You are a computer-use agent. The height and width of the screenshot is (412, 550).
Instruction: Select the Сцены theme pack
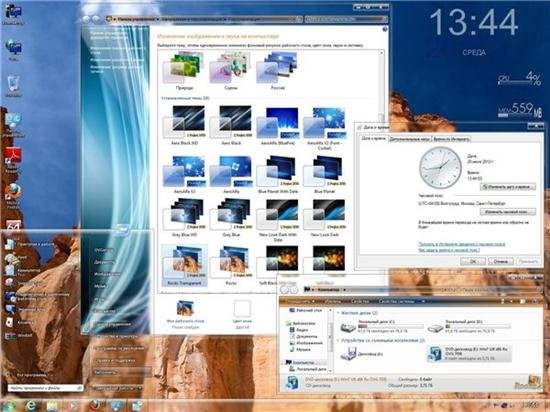pos(230,71)
